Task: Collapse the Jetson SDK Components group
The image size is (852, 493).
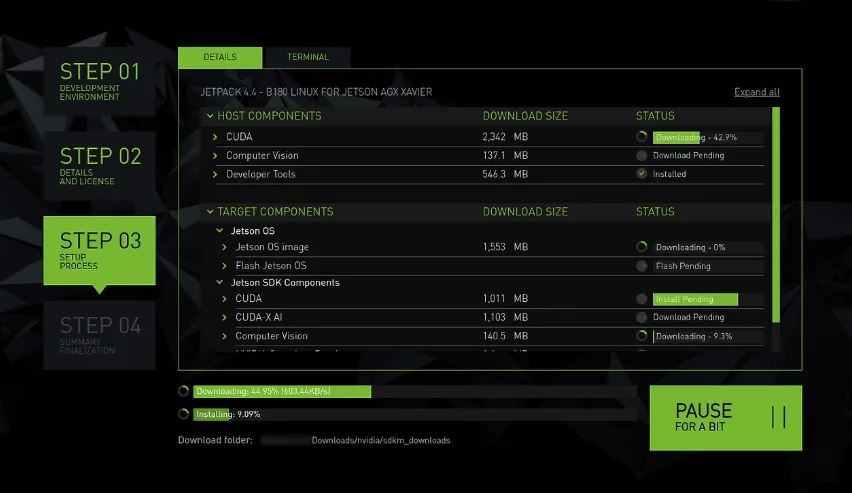Action: point(220,282)
